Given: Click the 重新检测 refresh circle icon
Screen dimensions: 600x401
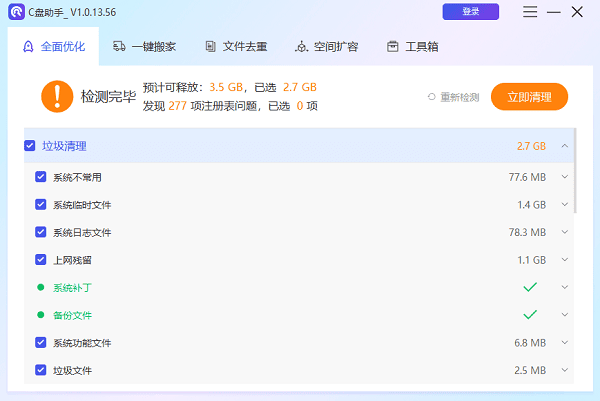Looking at the screenshot, I should point(432,97).
